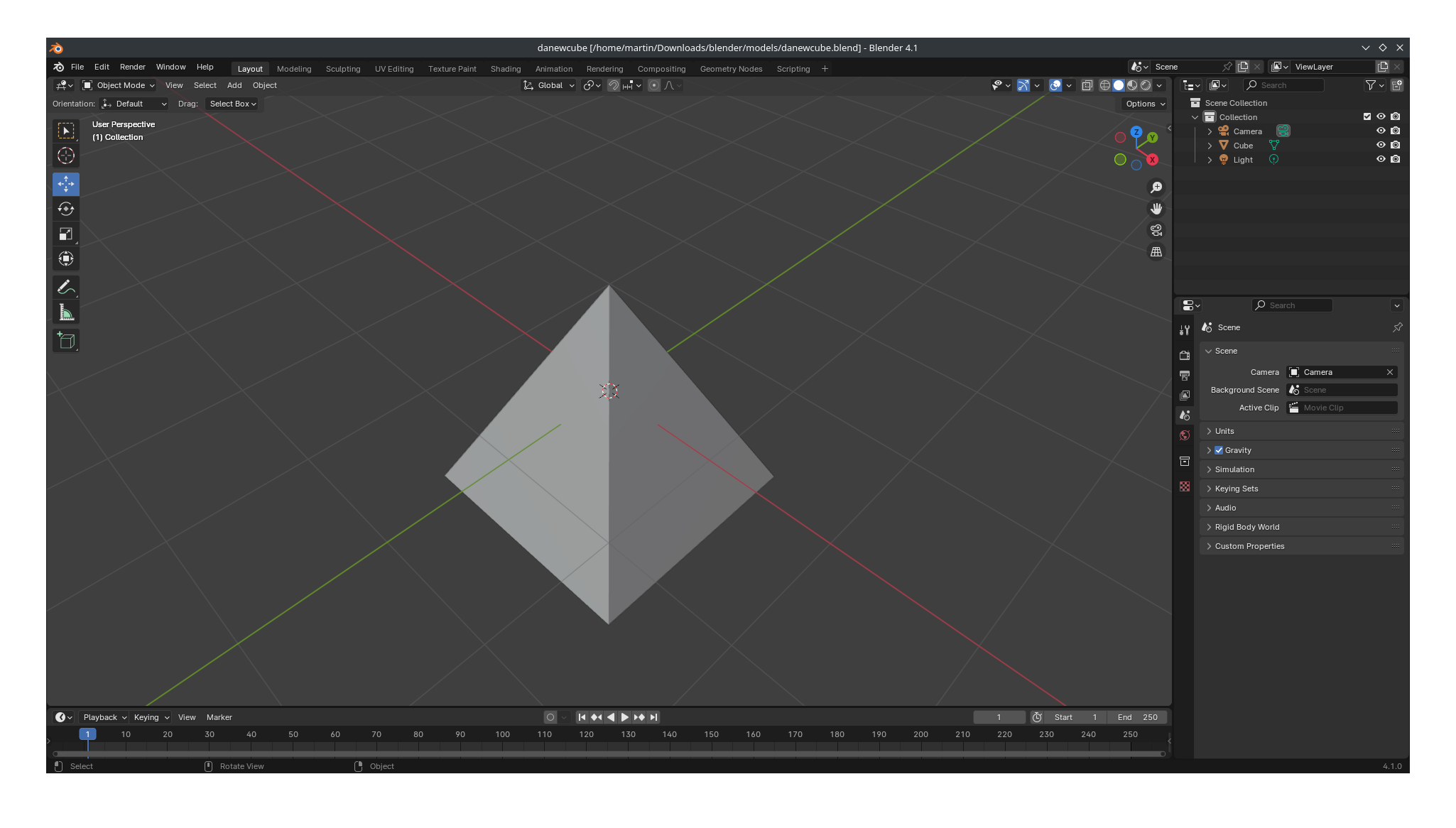Open the View Layer properties tab
The image size is (1456, 828).
tap(1184, 395)
